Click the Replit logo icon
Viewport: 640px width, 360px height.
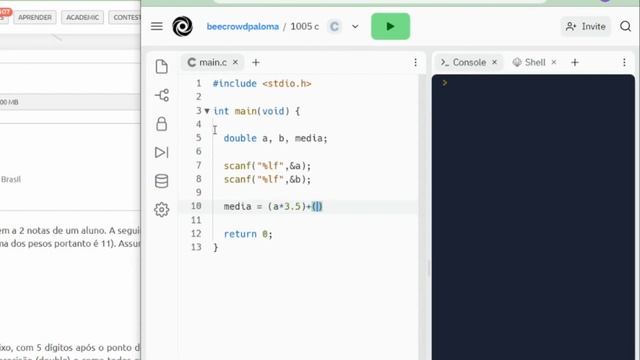182,26
